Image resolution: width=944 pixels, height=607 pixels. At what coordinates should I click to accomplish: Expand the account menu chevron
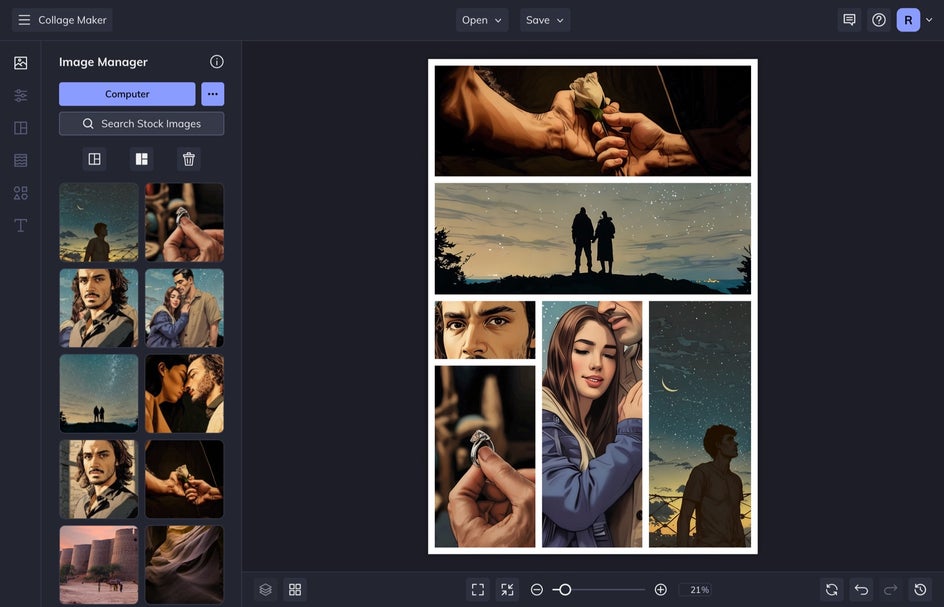pos(929,20)
